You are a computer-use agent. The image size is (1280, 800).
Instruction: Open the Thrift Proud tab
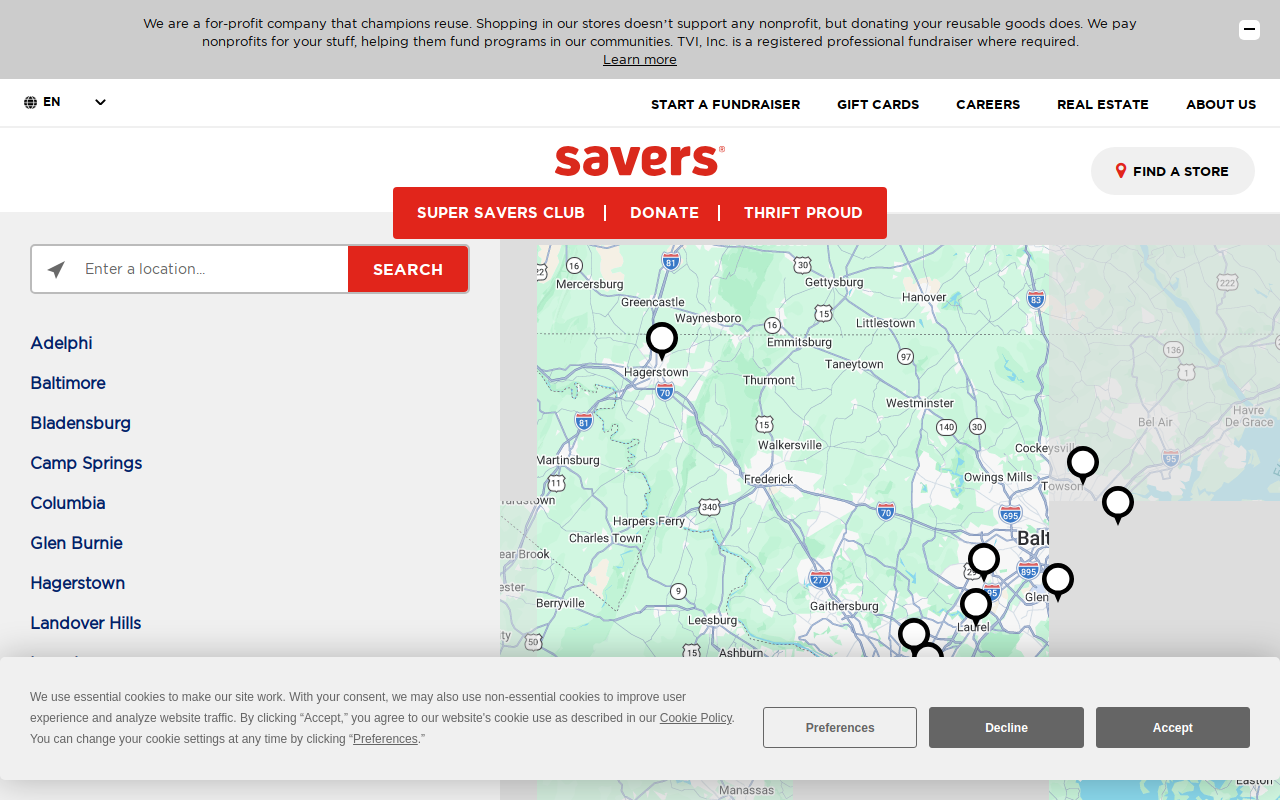pos(803,213)
